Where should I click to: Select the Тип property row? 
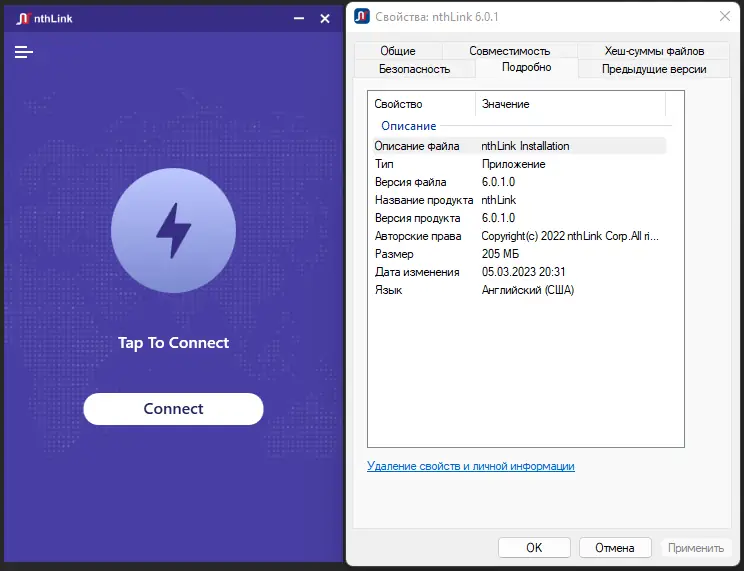tap(520, 164)
